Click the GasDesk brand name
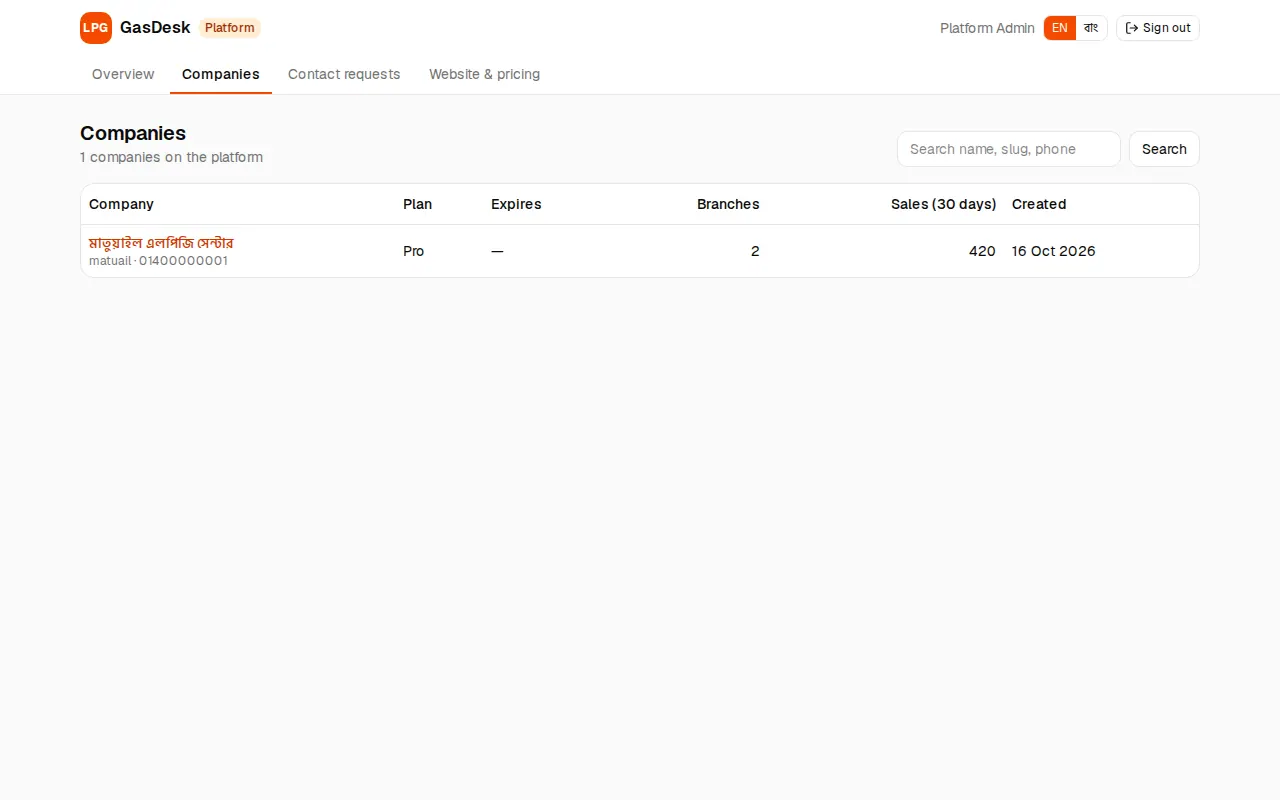 155,28
